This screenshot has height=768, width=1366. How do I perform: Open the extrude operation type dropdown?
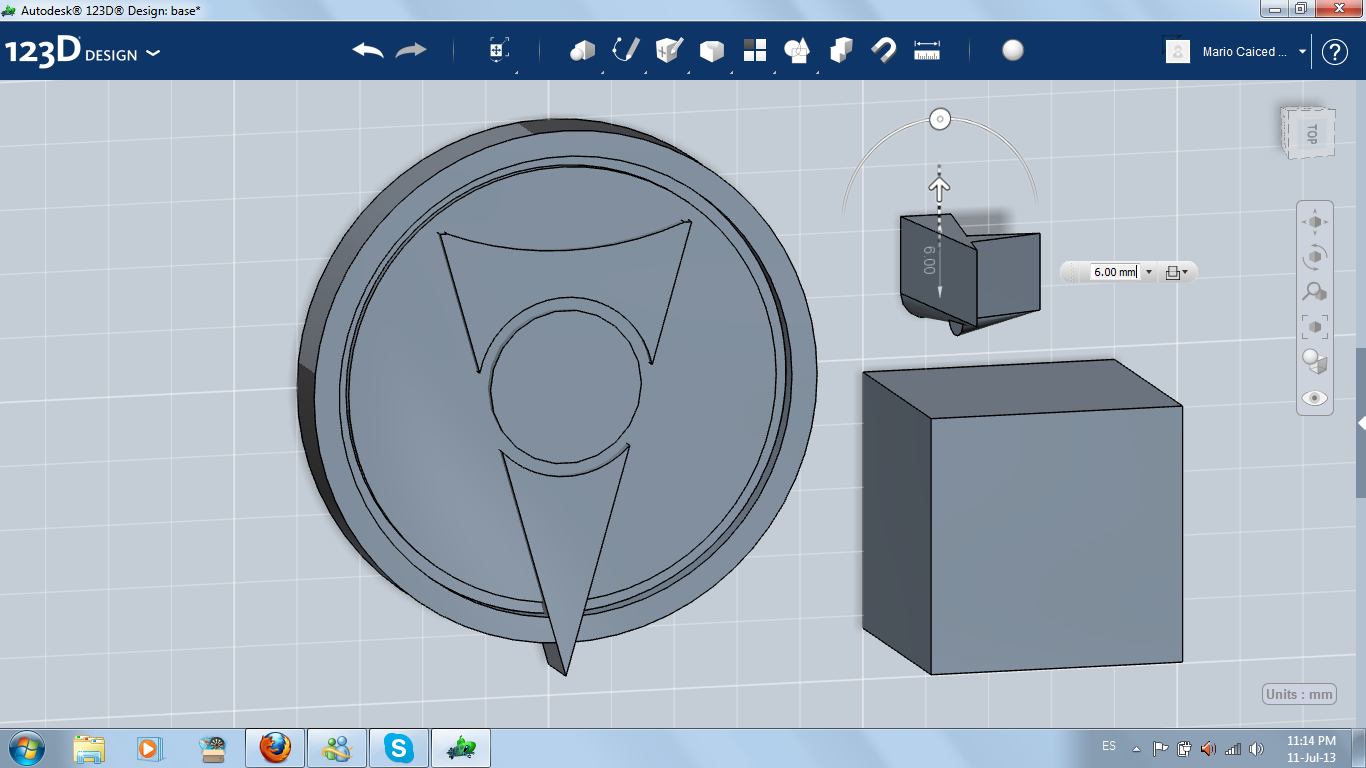click(1176, 272)
